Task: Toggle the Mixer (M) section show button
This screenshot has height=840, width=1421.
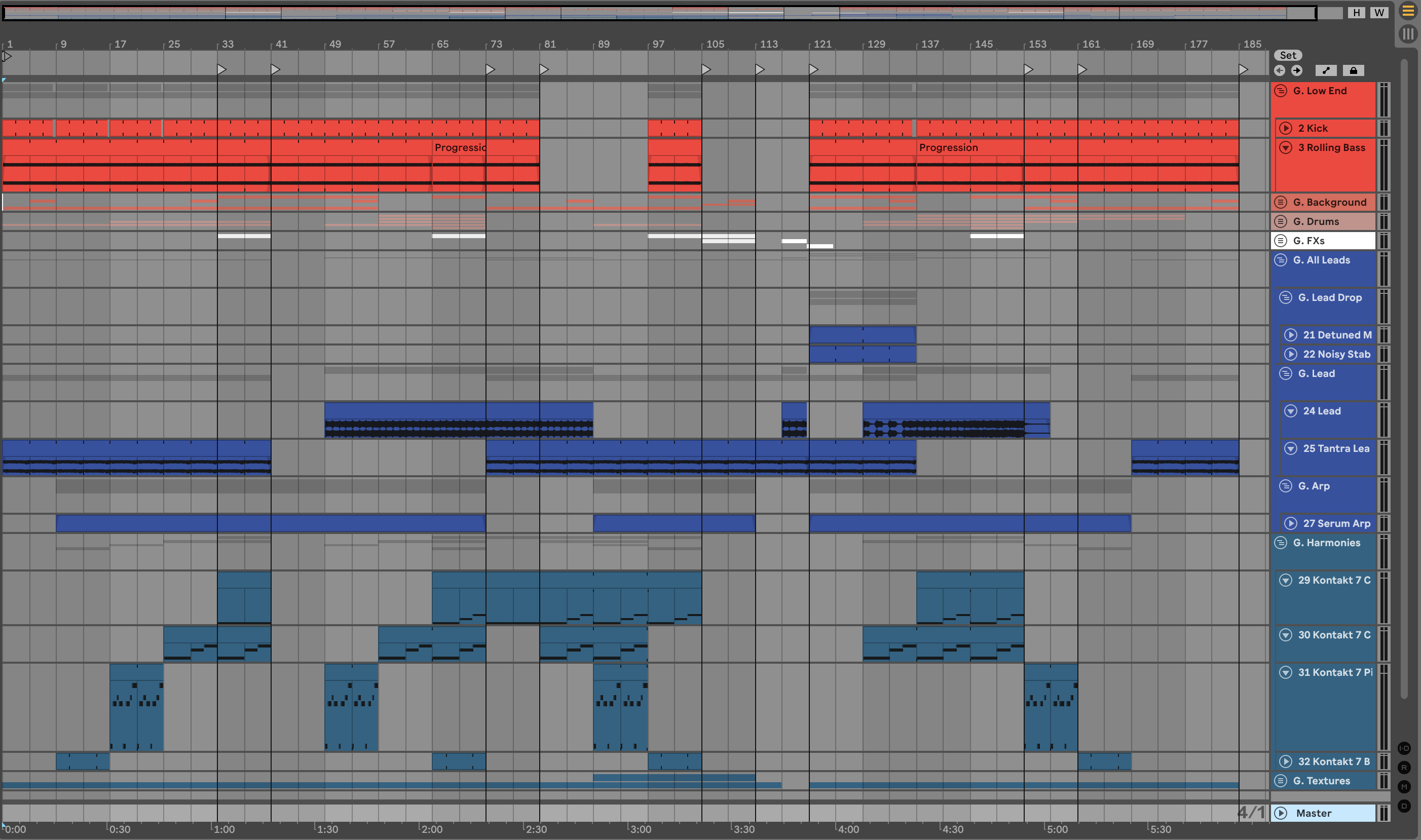Action: tap(1404, 787)
